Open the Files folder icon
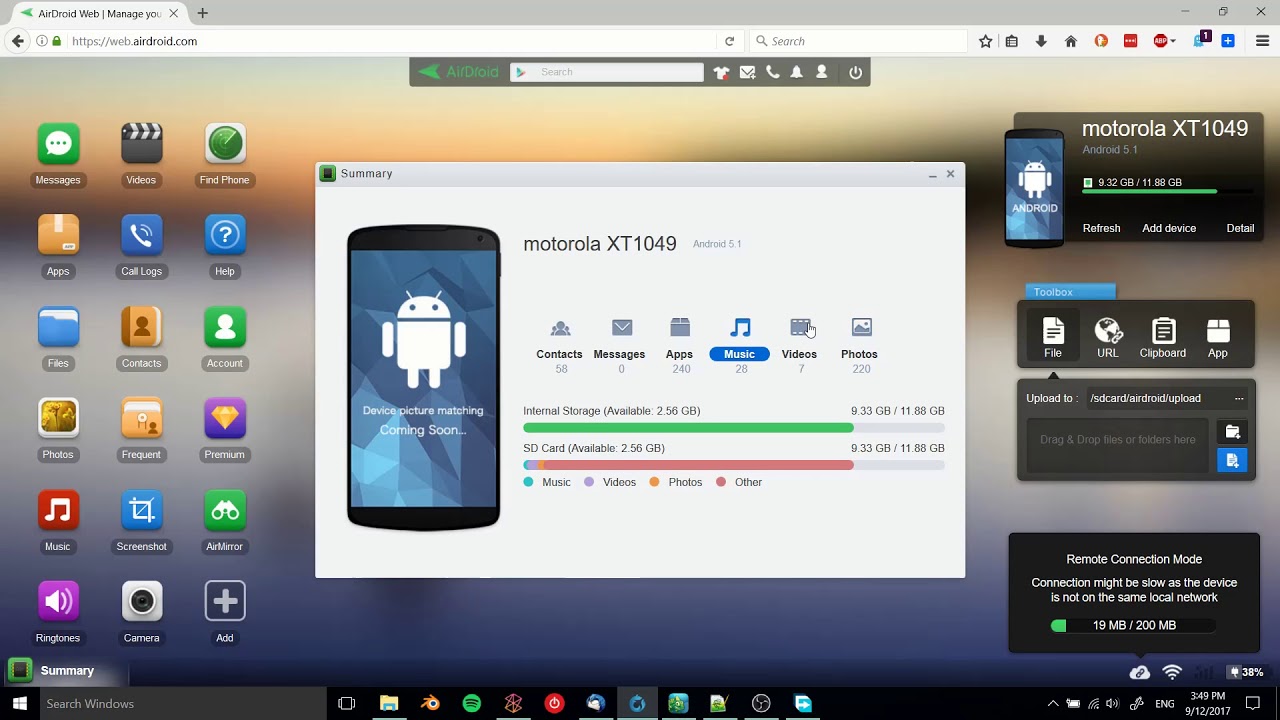This screenshot has height=720, width=1280. 58,327
